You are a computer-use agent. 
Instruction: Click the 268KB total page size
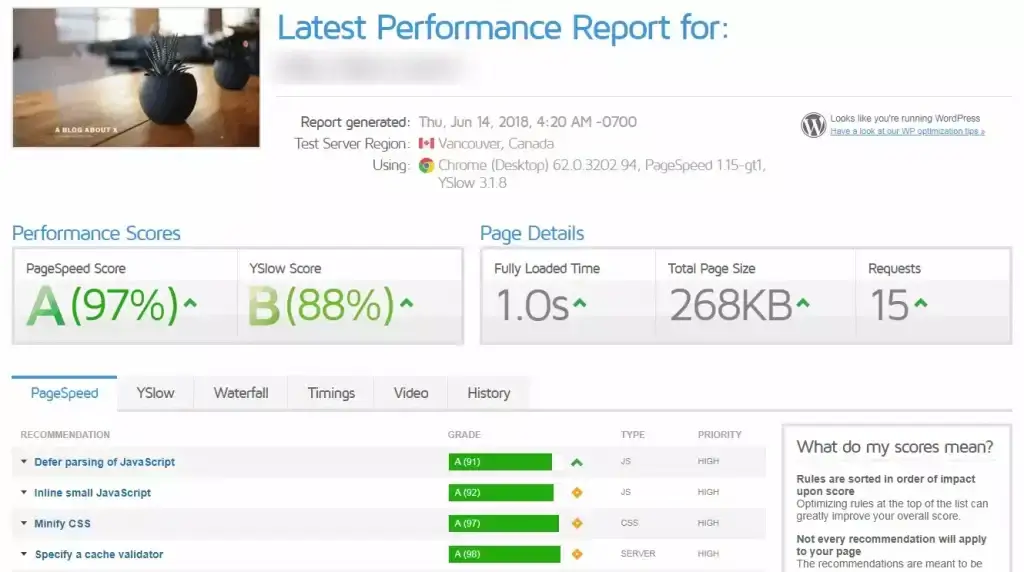tap(731, 305)
